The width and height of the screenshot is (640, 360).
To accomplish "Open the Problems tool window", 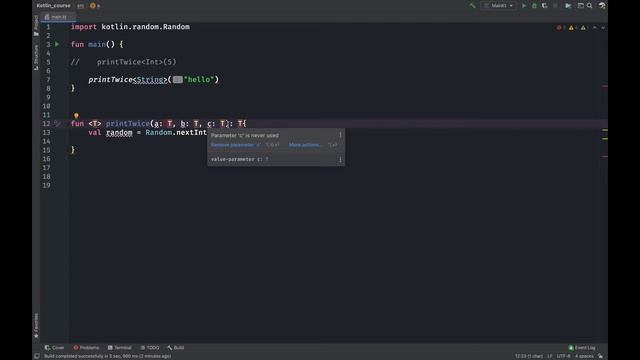I will tap(86, 348).
